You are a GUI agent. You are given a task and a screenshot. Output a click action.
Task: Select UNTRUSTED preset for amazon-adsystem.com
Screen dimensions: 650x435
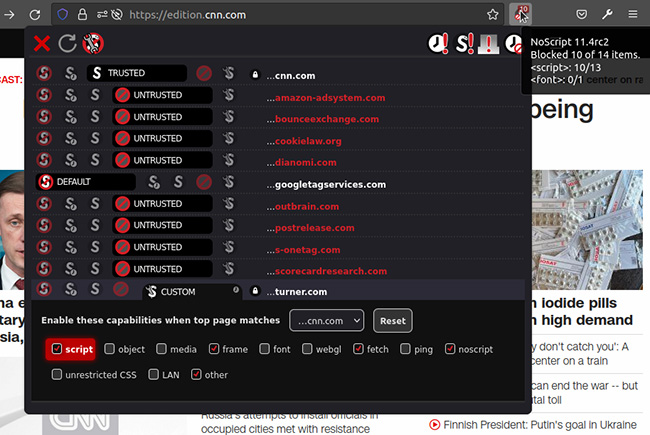click(x=162, y=95)
